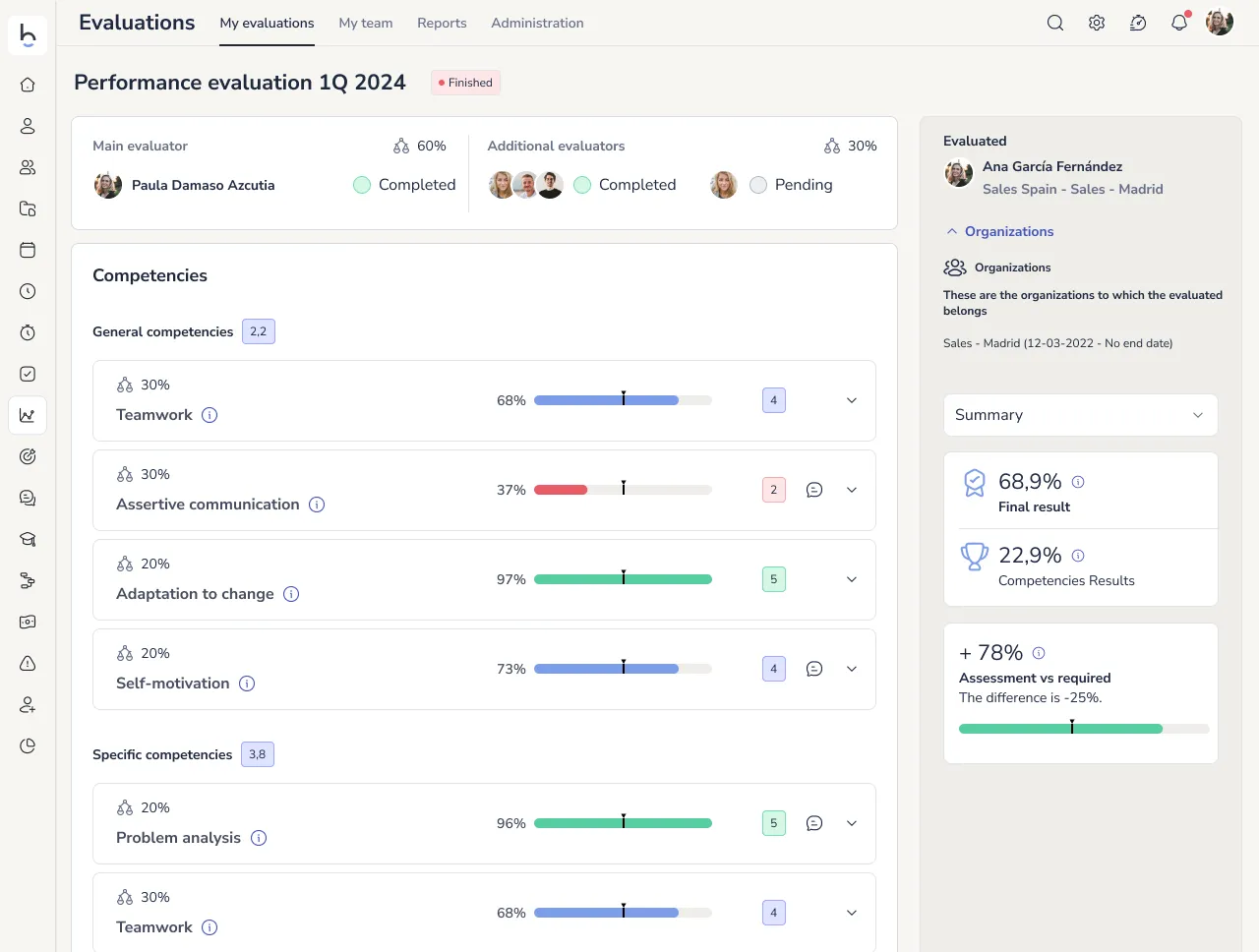Viewport: 1259px width, 952px height.
Task: Open the comment bubble on Assertive communication
Action: click(x=813, y=489)
